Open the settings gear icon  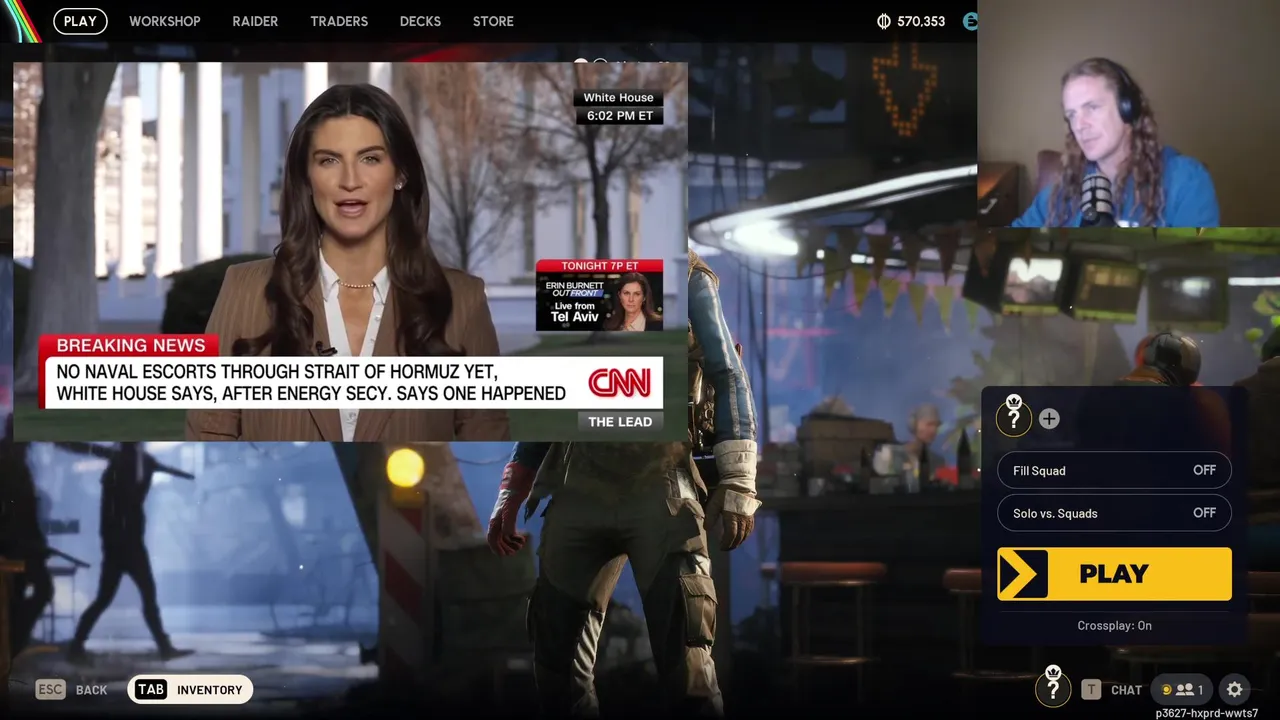[x=1235, y=690]
